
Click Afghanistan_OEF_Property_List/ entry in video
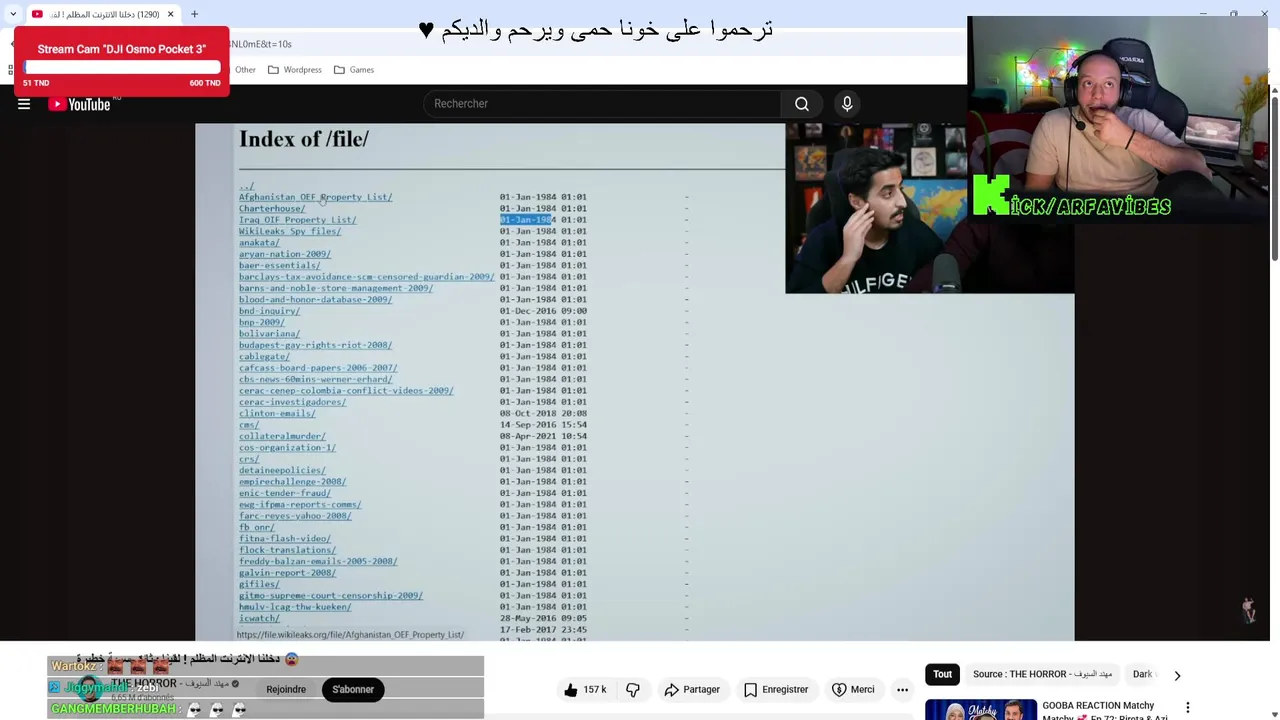[315, 197]
